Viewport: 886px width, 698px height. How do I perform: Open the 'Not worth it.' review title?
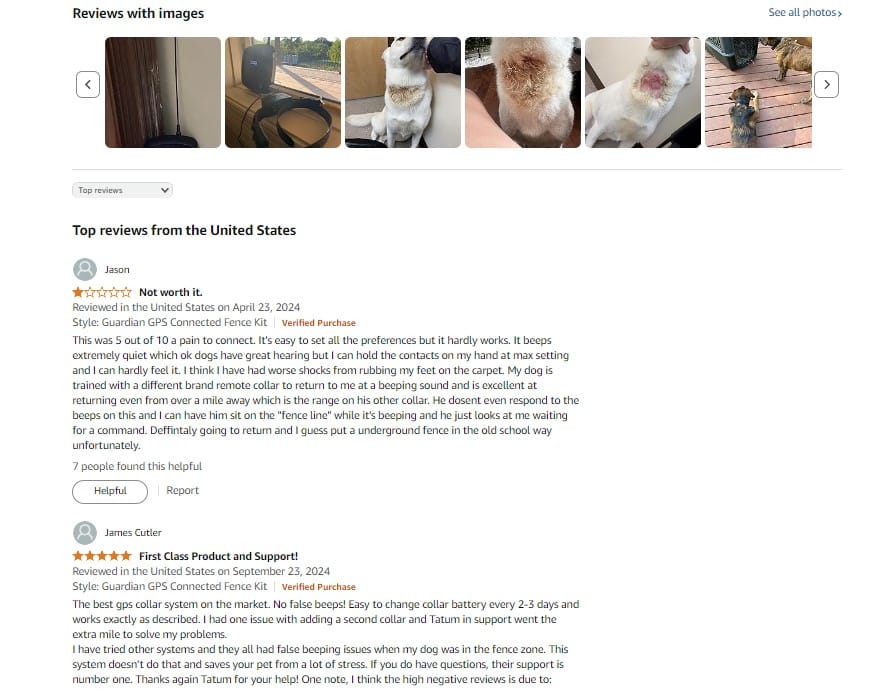(171, 292)
